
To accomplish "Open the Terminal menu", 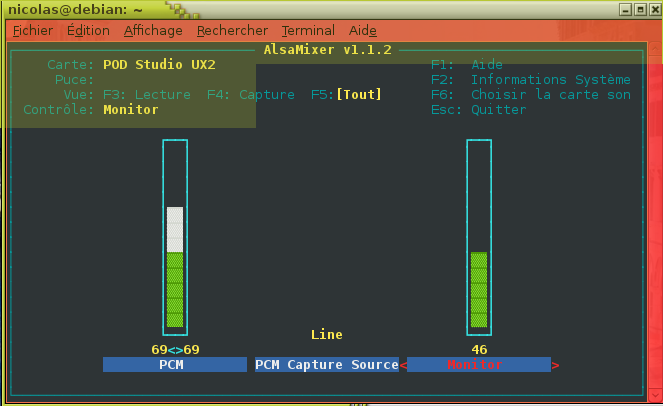I will pyautogui.click(x=308, y=30).
